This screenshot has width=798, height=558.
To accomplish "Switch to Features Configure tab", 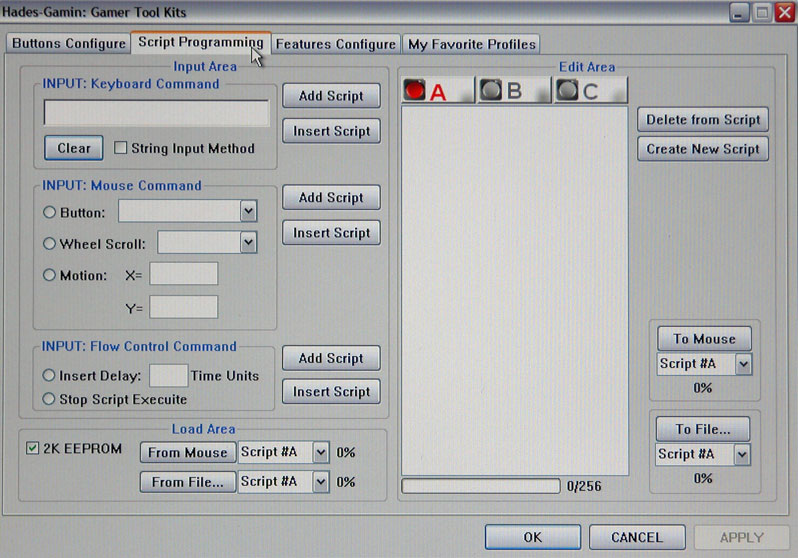I will pos(336,44).
